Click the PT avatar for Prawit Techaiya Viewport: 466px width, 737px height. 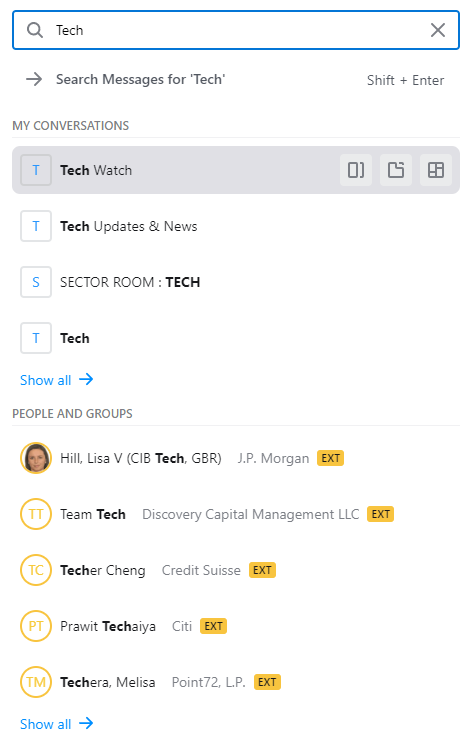coord(36,626)
